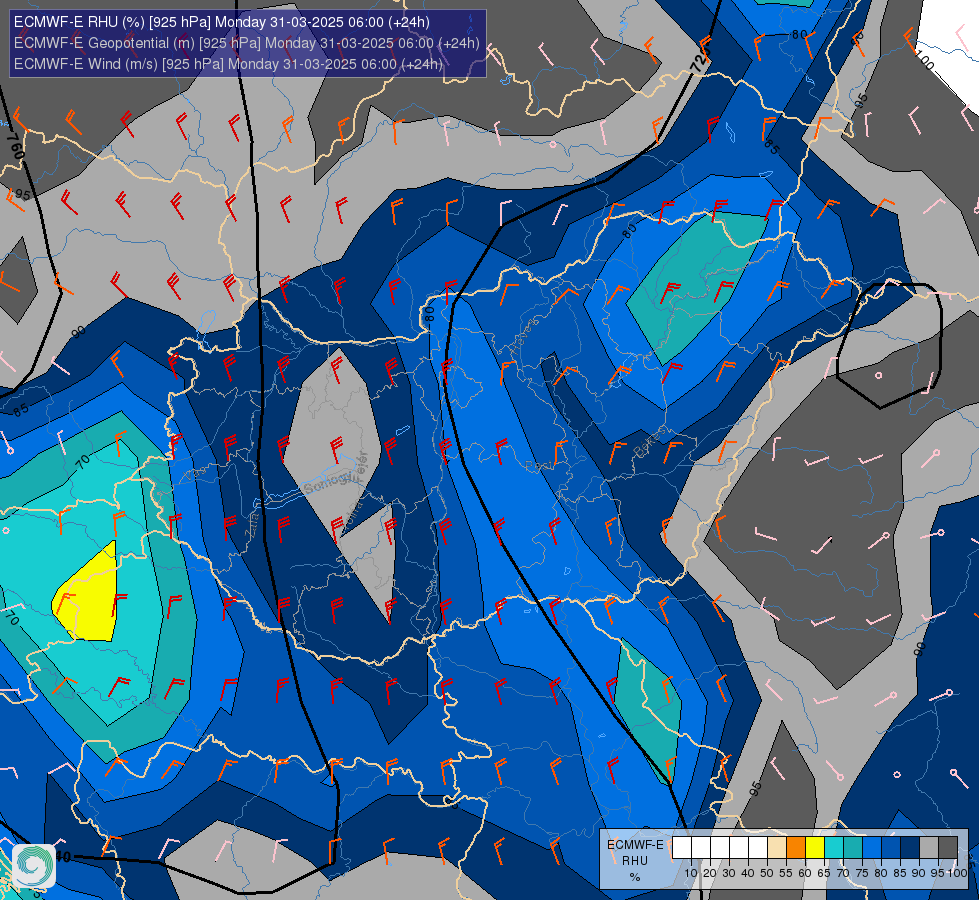The height and width of the screenshot is (900, 979).
Task: Click the swirl logo icon in bottom-left corner
Action: tap(34, 865)
